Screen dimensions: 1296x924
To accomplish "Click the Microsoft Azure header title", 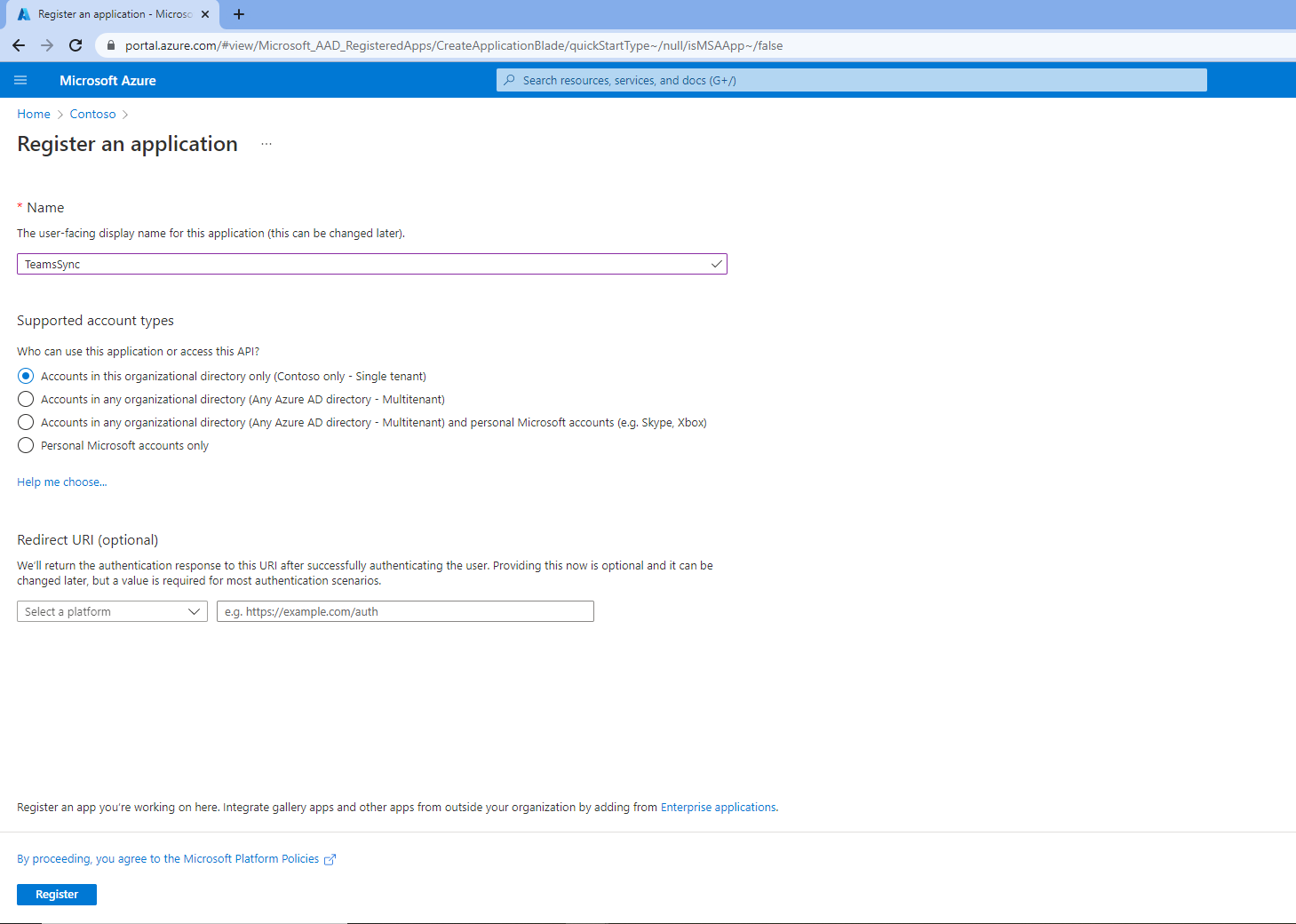I will click(107, 80).
